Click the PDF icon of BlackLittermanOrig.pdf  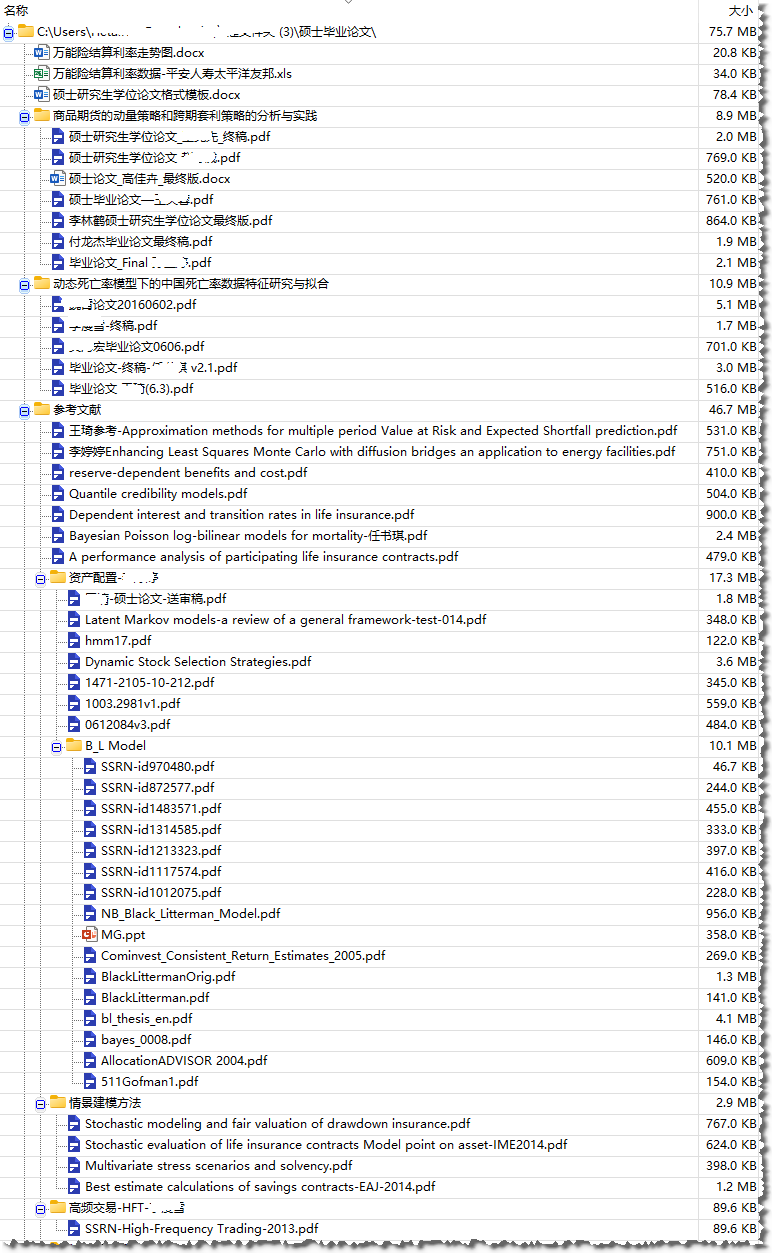tap(90, 976)
